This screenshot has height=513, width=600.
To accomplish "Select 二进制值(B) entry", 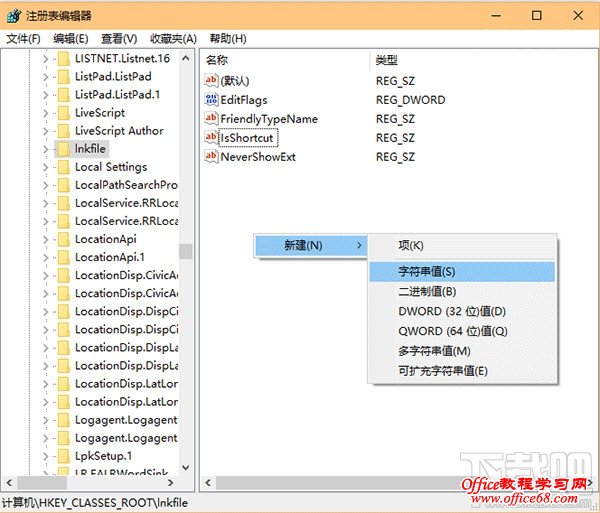I will (x=462, y=292).
